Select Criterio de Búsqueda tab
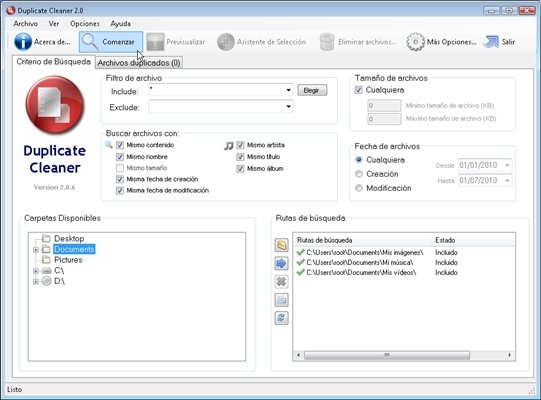This screenshot has height=400, width=541. coord(53,62)
